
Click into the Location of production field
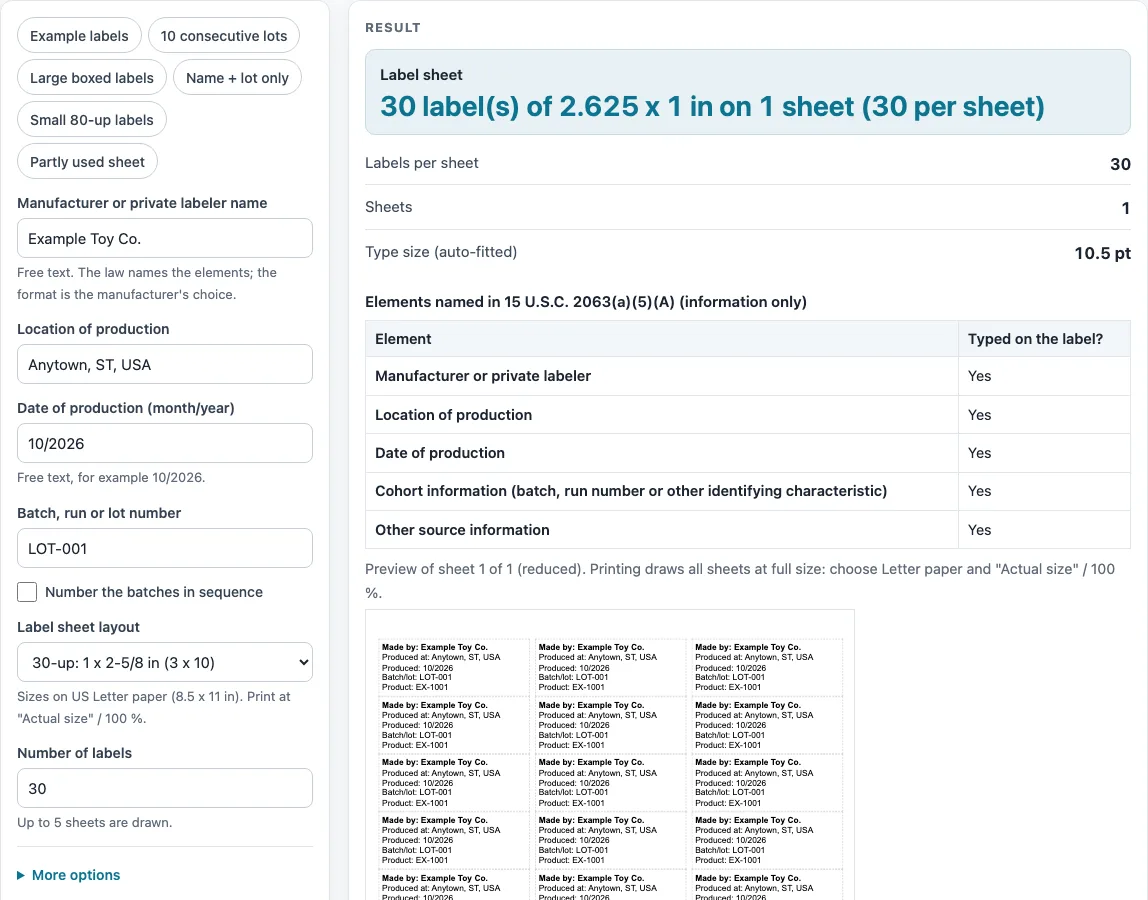point(165,364)
